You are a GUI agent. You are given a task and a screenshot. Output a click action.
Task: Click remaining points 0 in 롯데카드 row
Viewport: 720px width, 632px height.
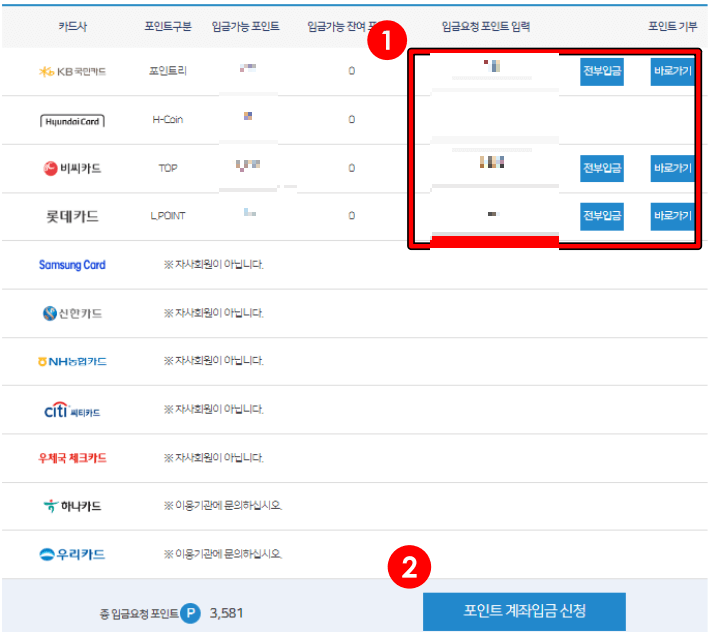pos(351,215)
